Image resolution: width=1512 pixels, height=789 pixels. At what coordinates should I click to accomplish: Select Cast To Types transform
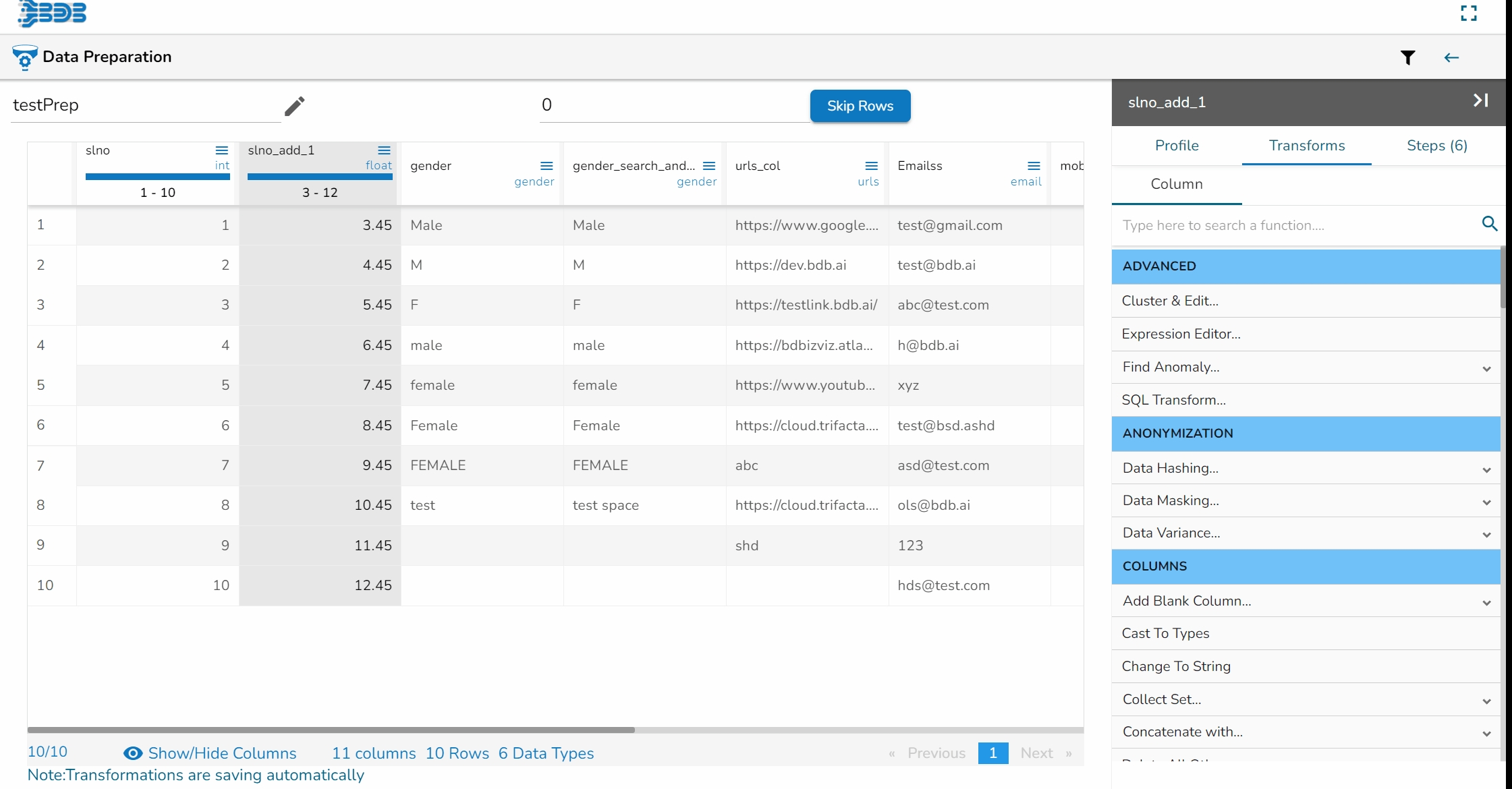tap(1165, 633)
